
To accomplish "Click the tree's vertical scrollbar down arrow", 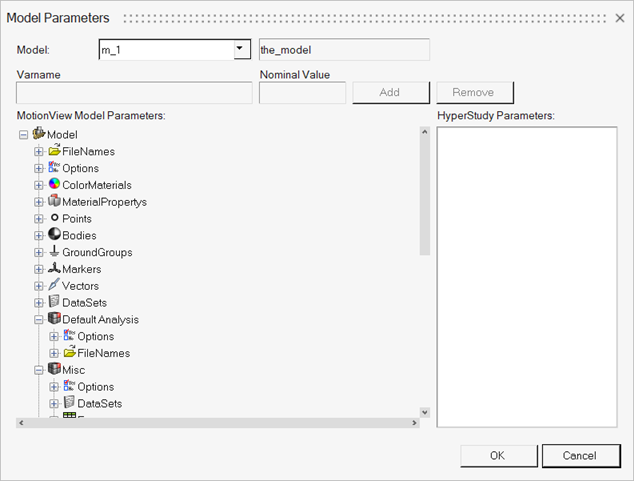I will pyautogui.click(x=424, y=412).
